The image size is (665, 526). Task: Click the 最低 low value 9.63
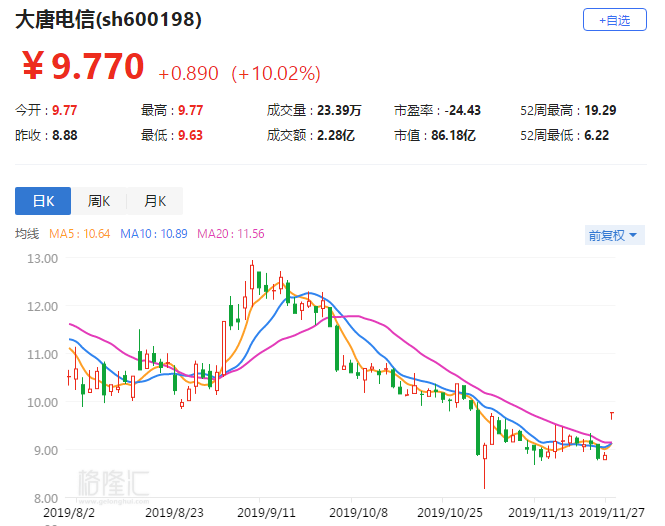coord(190,135)
